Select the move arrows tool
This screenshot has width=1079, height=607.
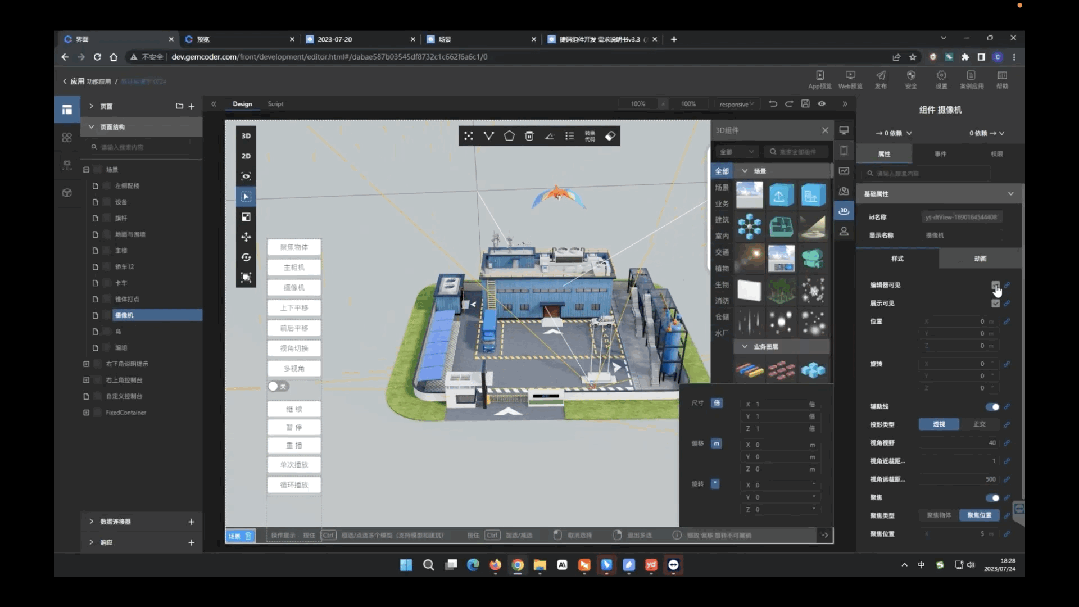pos(246,237)
